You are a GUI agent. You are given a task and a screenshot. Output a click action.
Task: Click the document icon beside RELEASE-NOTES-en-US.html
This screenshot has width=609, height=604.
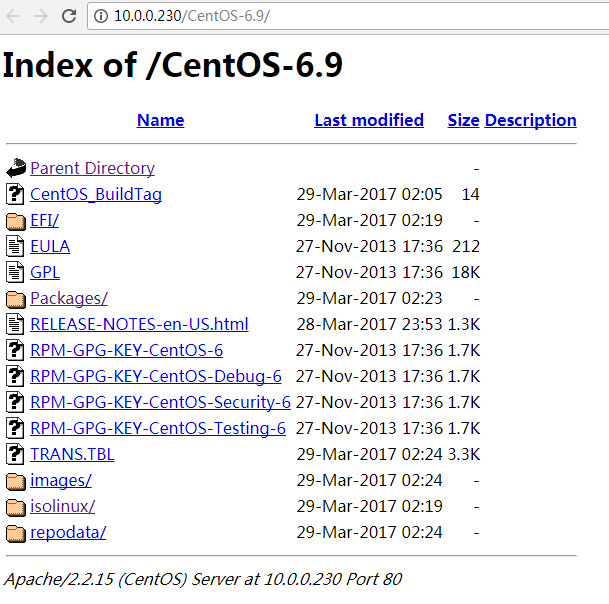click(16, 324)
